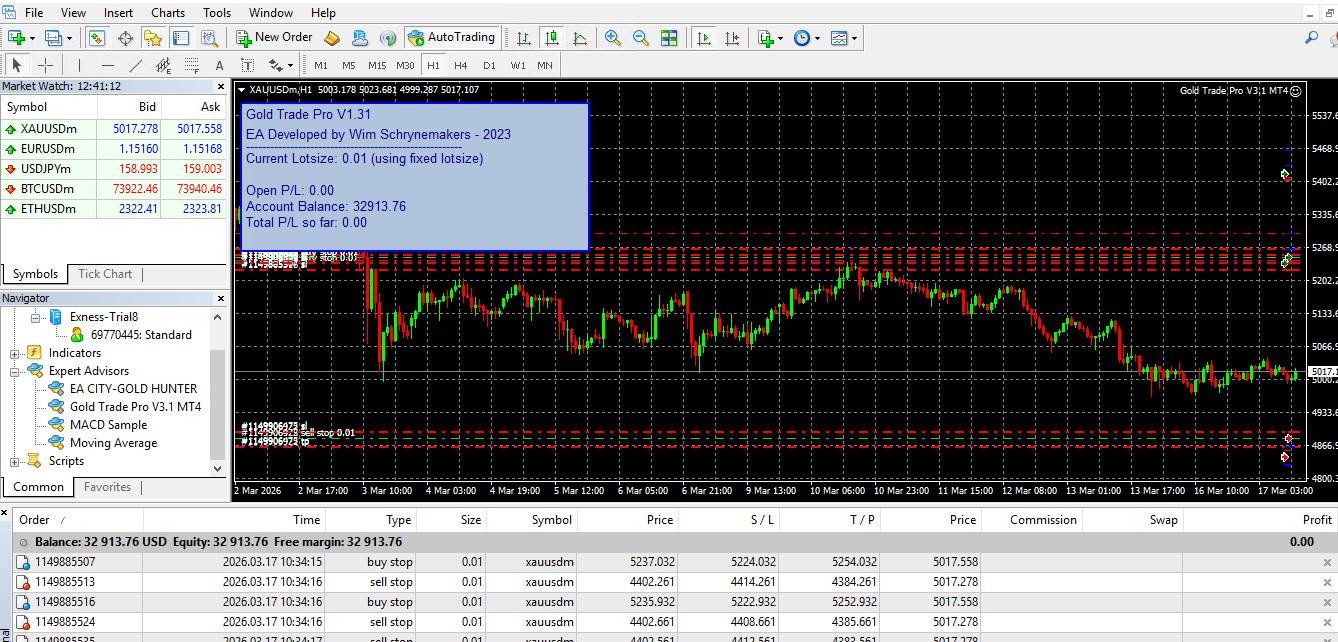
Task: Open the Profiles icon
Action: point(53,38)
